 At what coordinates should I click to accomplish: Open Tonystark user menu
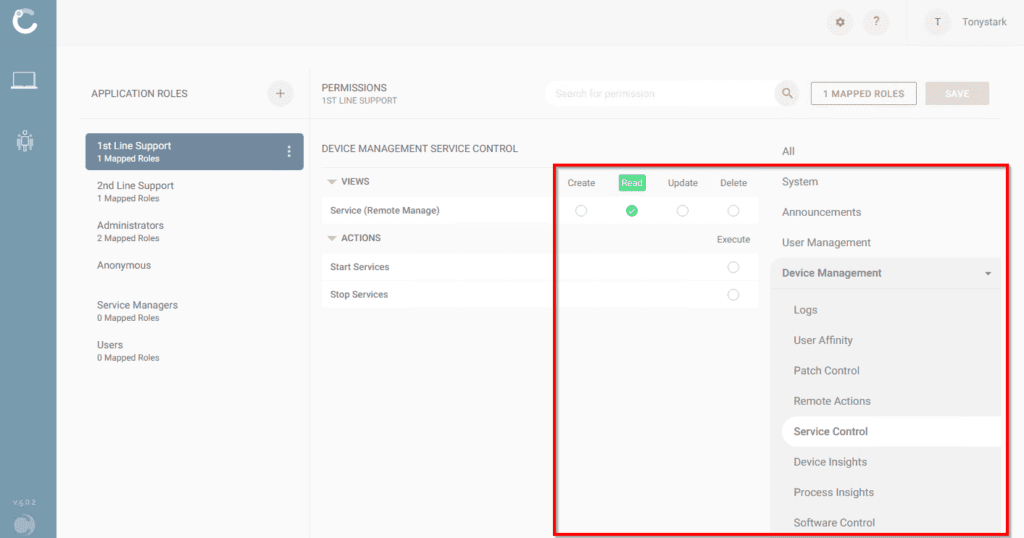tap(984, 22)
